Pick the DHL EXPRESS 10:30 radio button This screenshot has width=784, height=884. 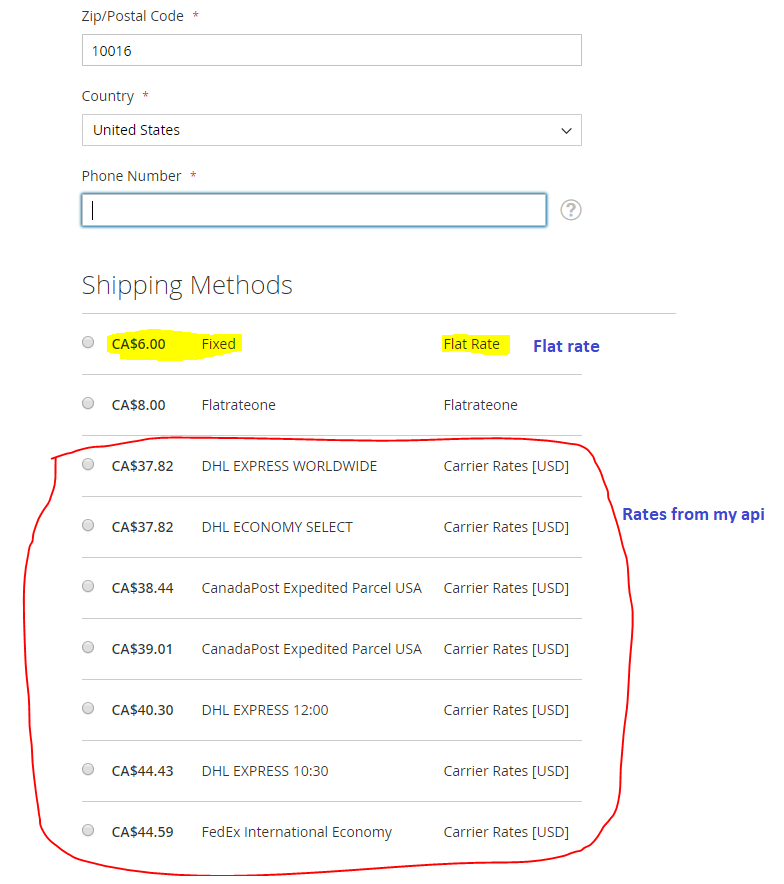pyautogui.click(x=88, y=769)
